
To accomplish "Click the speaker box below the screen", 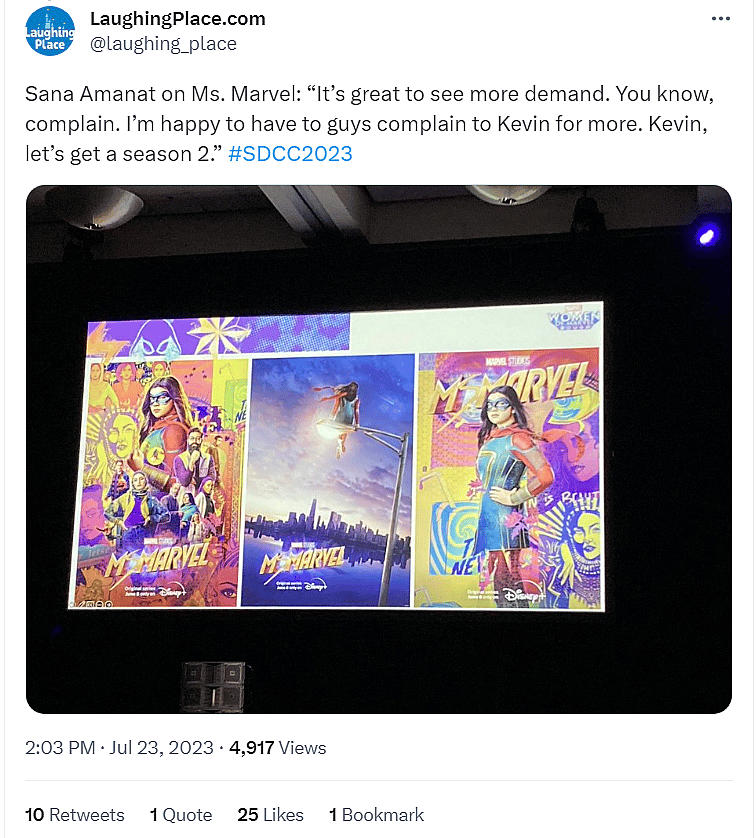I will point(214,687).
